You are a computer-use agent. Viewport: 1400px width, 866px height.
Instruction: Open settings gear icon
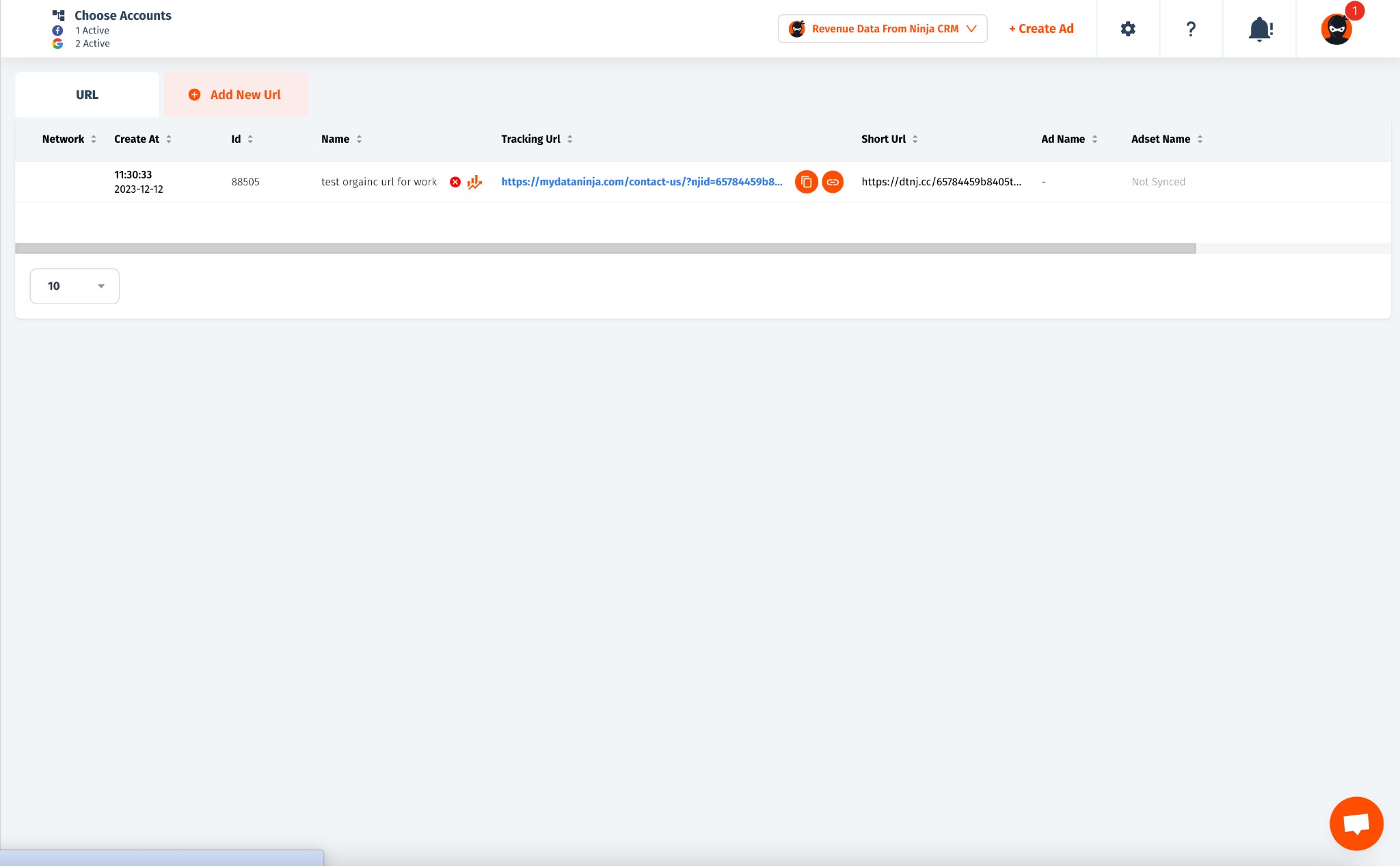1128,29
